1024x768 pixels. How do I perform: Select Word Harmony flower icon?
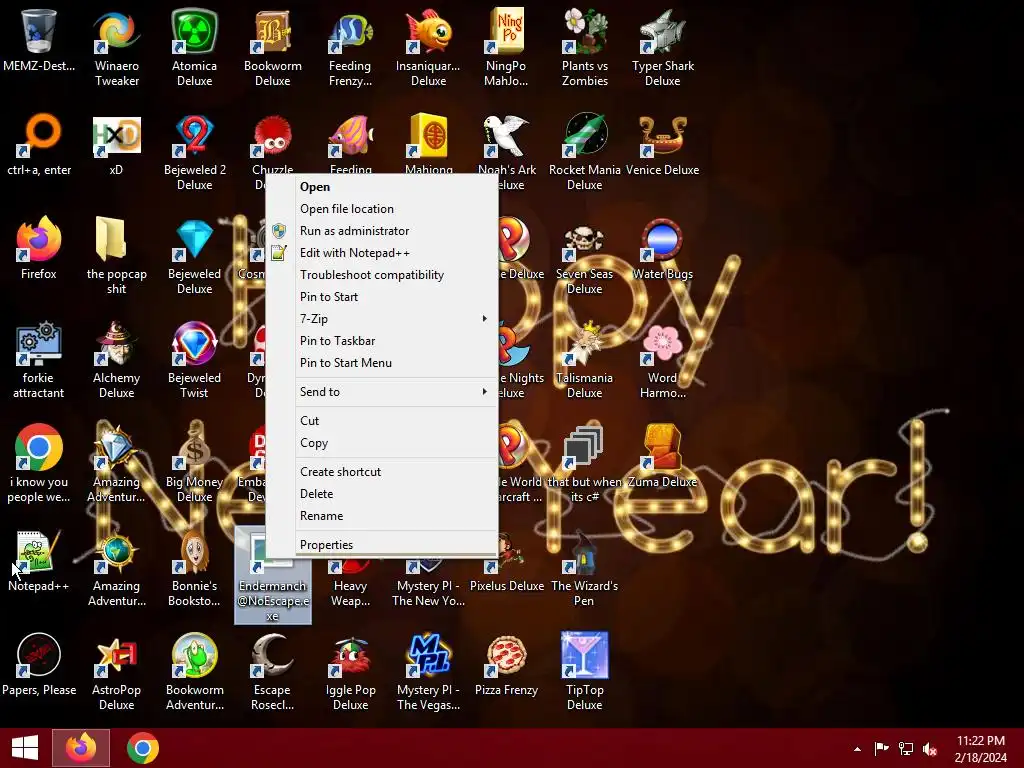(x=662, y=343)
